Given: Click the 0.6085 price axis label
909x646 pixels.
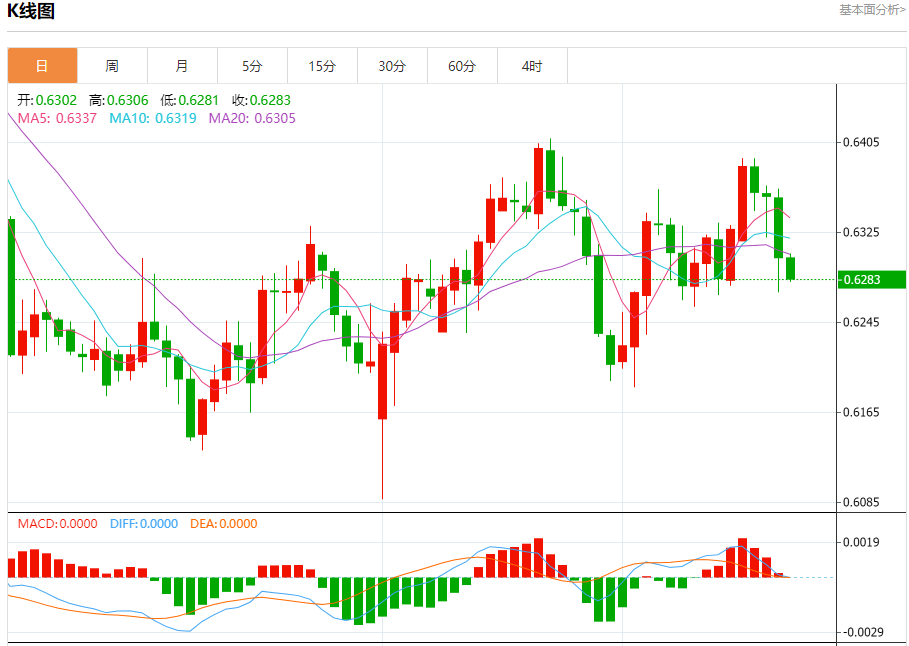Looking at the screenshot, I should pyautogui.click(x=862, y=502).
